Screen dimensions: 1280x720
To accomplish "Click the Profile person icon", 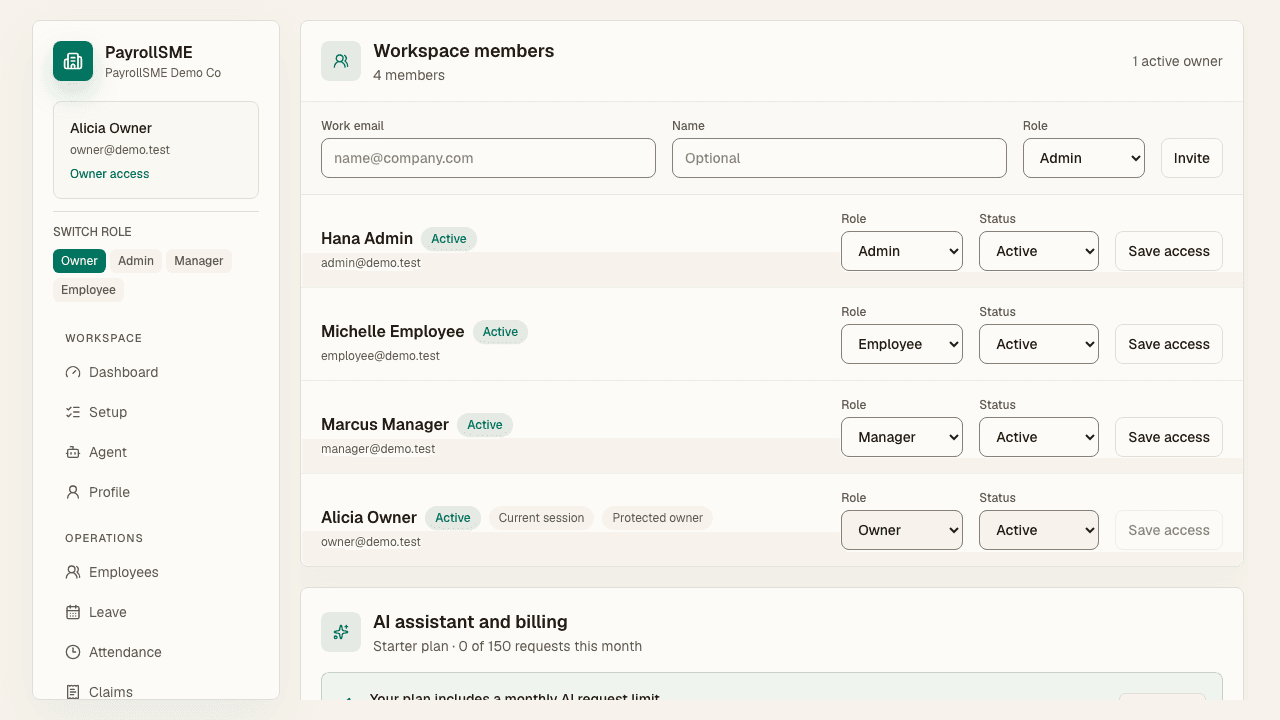I will point(73,492).
